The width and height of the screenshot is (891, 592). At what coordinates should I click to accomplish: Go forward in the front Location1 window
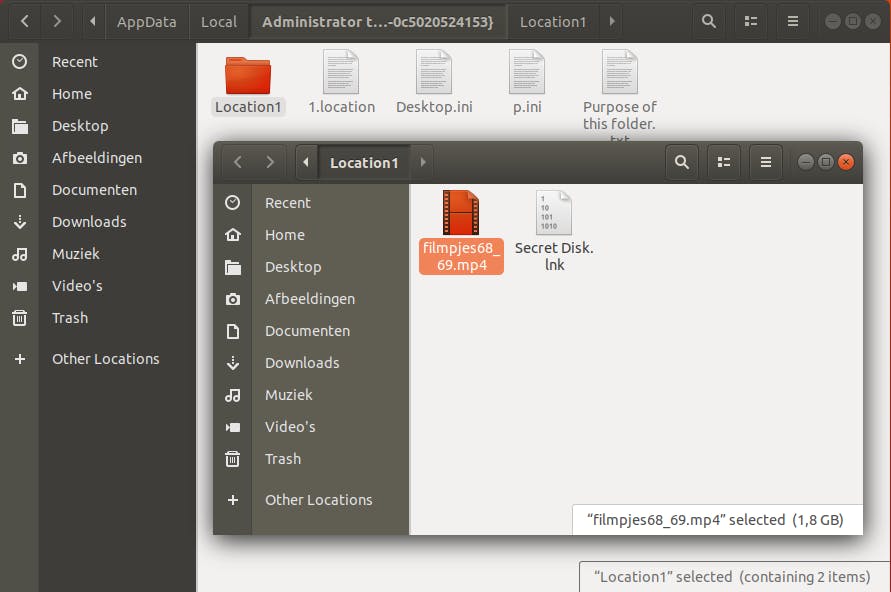(270, 162)
